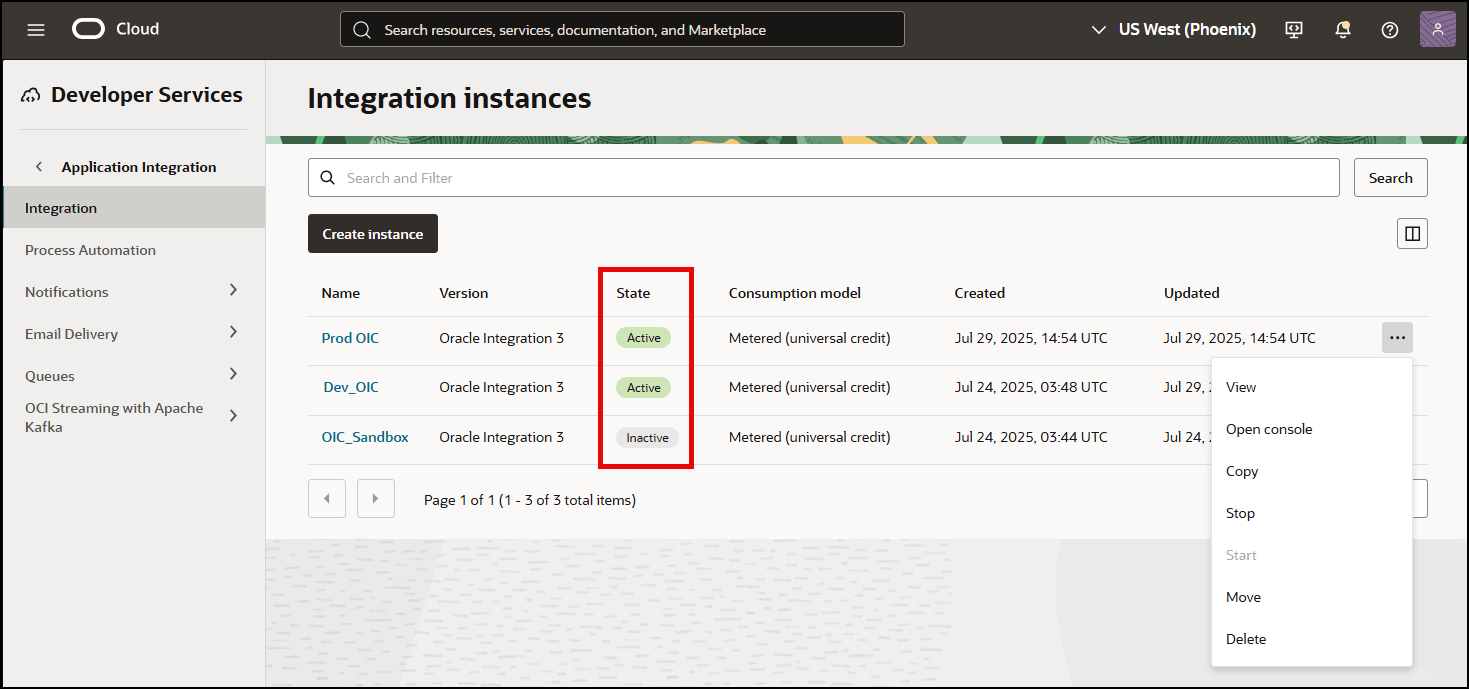Click the Search button
The image size is (1469, 689).
pyautogui.click(x=1390, y=177)
